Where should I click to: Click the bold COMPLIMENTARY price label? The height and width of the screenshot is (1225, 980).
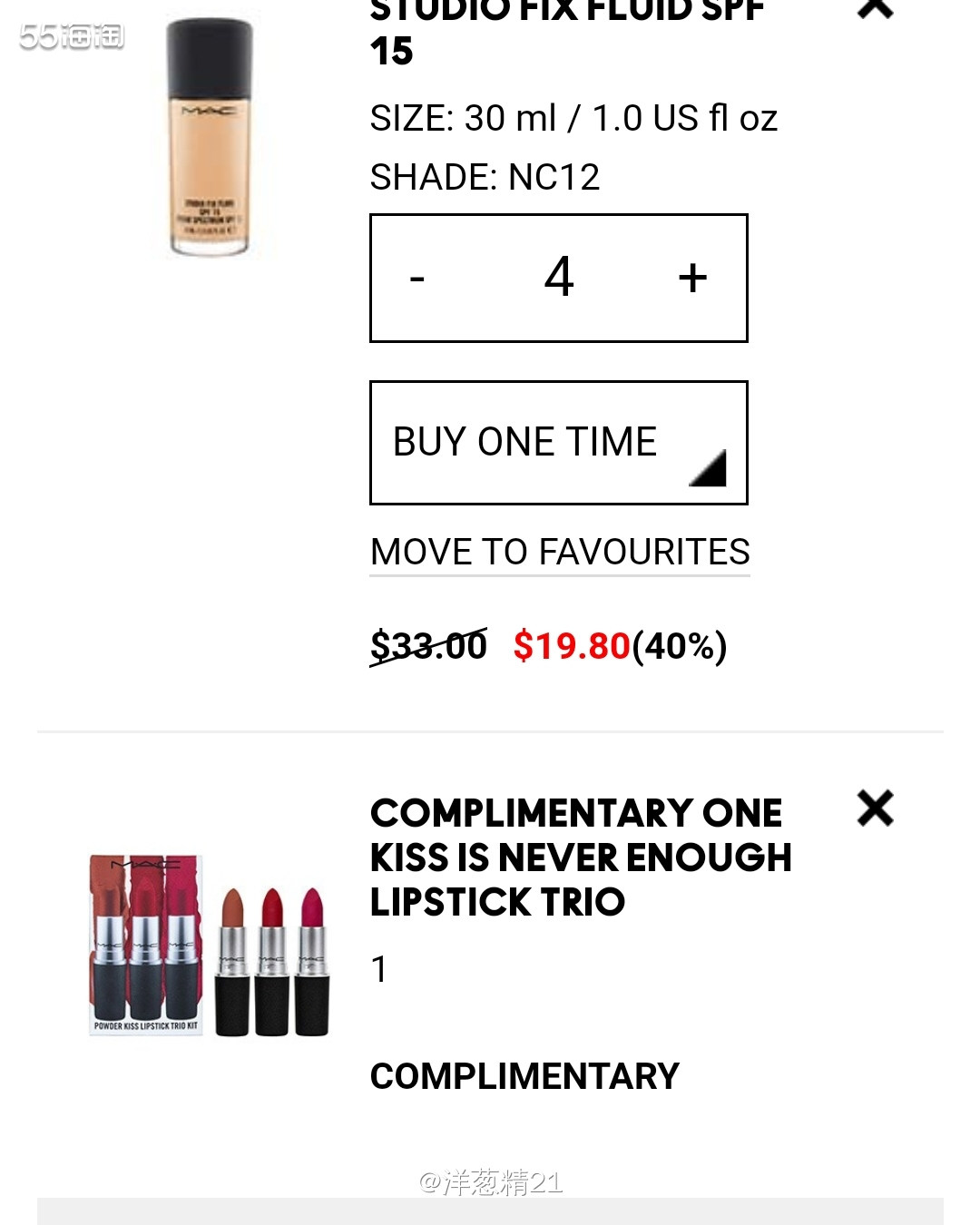coord(524,1076)
